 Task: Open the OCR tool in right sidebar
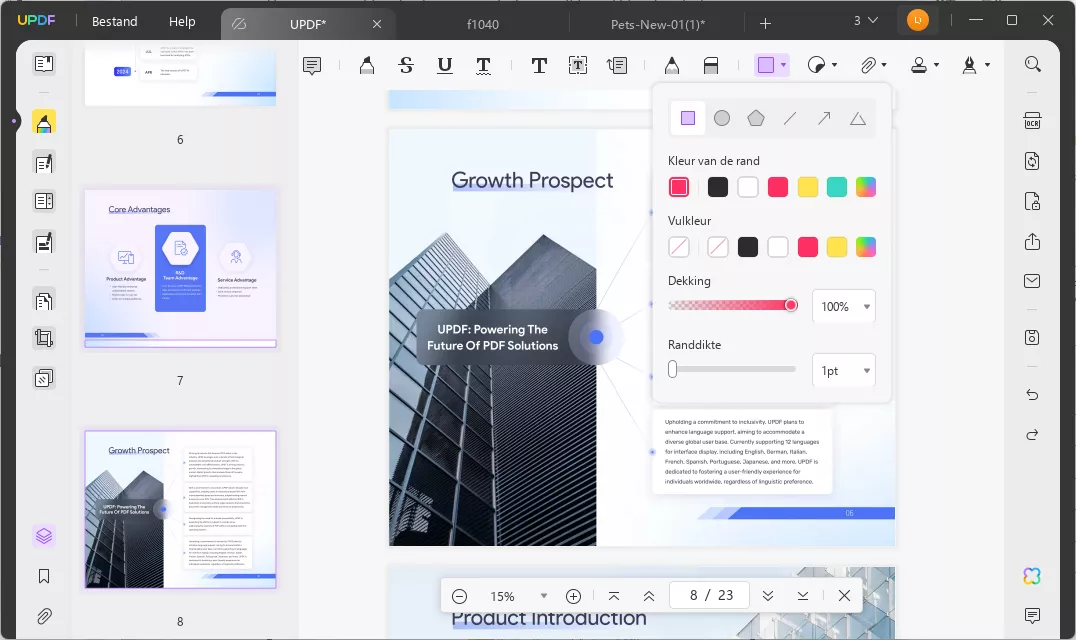coord(1032,121)
